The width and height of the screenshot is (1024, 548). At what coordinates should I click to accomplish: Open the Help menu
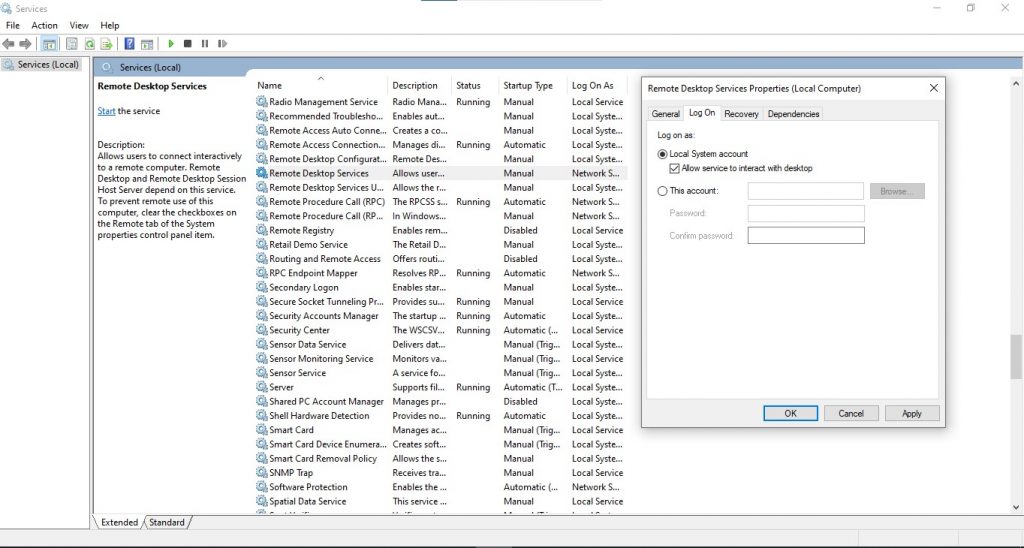tap(110, 25)
